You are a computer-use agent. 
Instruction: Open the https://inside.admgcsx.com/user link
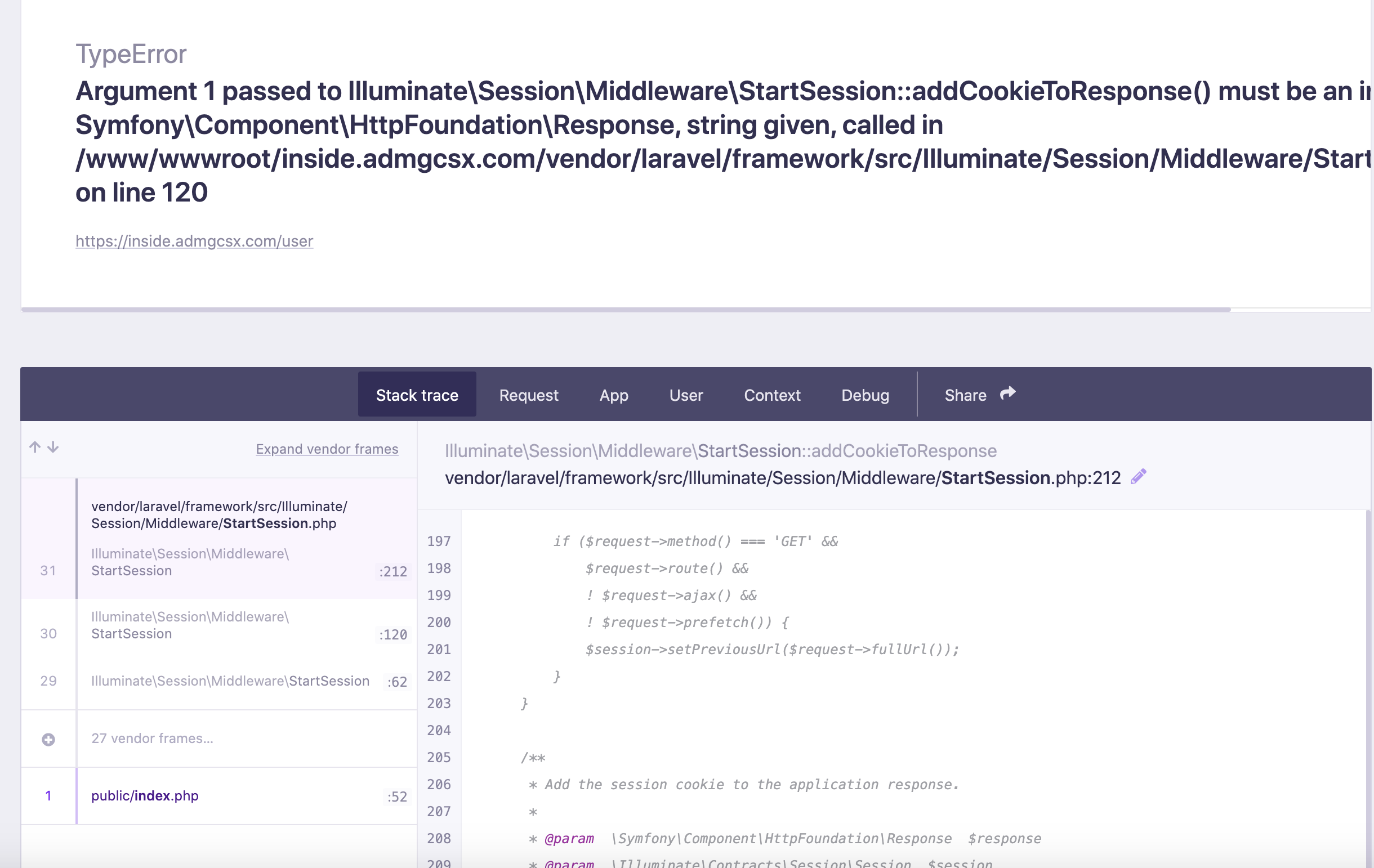click(x=194, y=241)
